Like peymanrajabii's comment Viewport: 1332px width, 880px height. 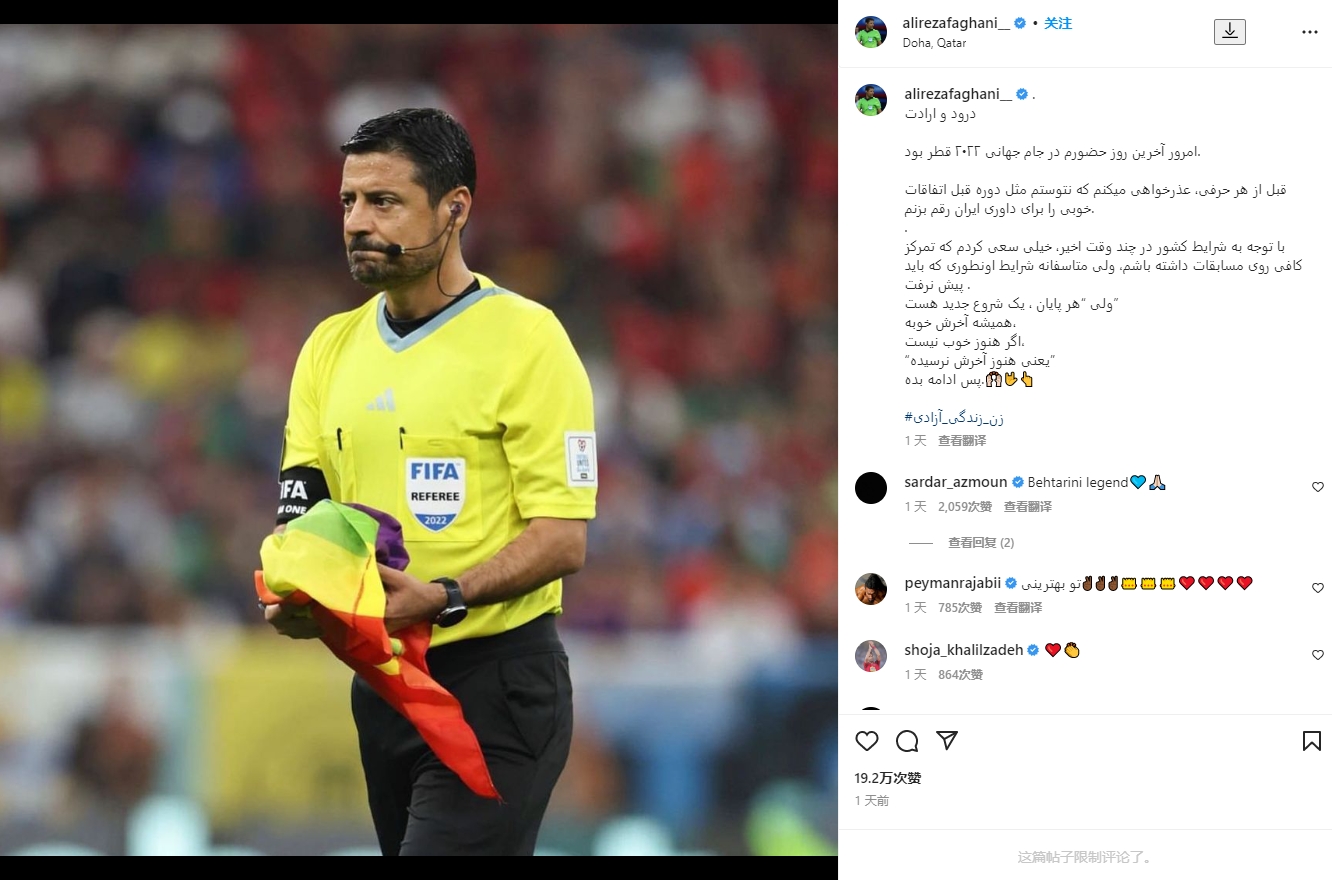[1318, 588]
